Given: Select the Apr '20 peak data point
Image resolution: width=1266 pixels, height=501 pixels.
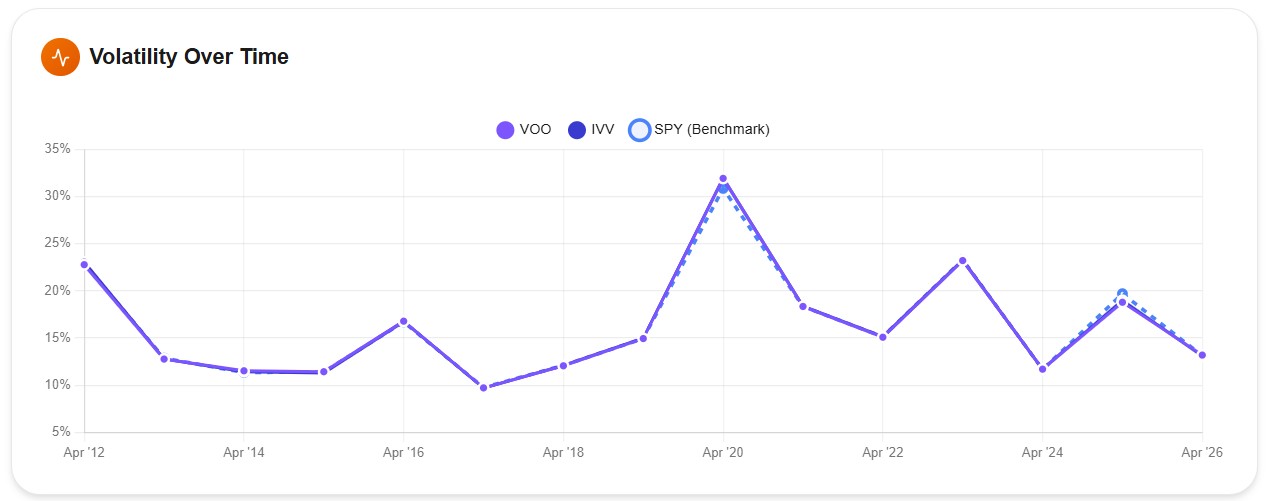Looking at the screenshot, I should [x=723, y=179].
